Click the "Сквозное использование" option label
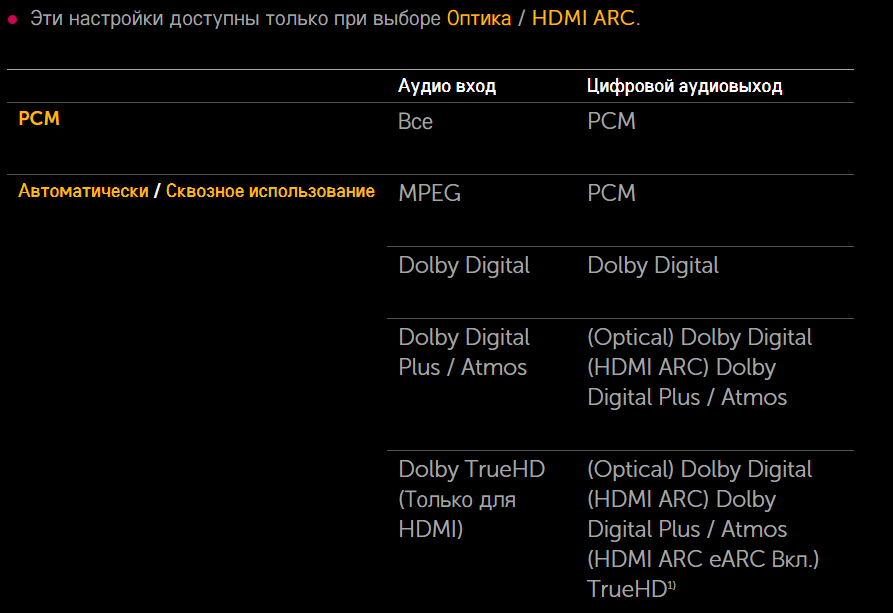Image resolution: width=893 pixels, height=613 pixels. click(x=270, y=191)
